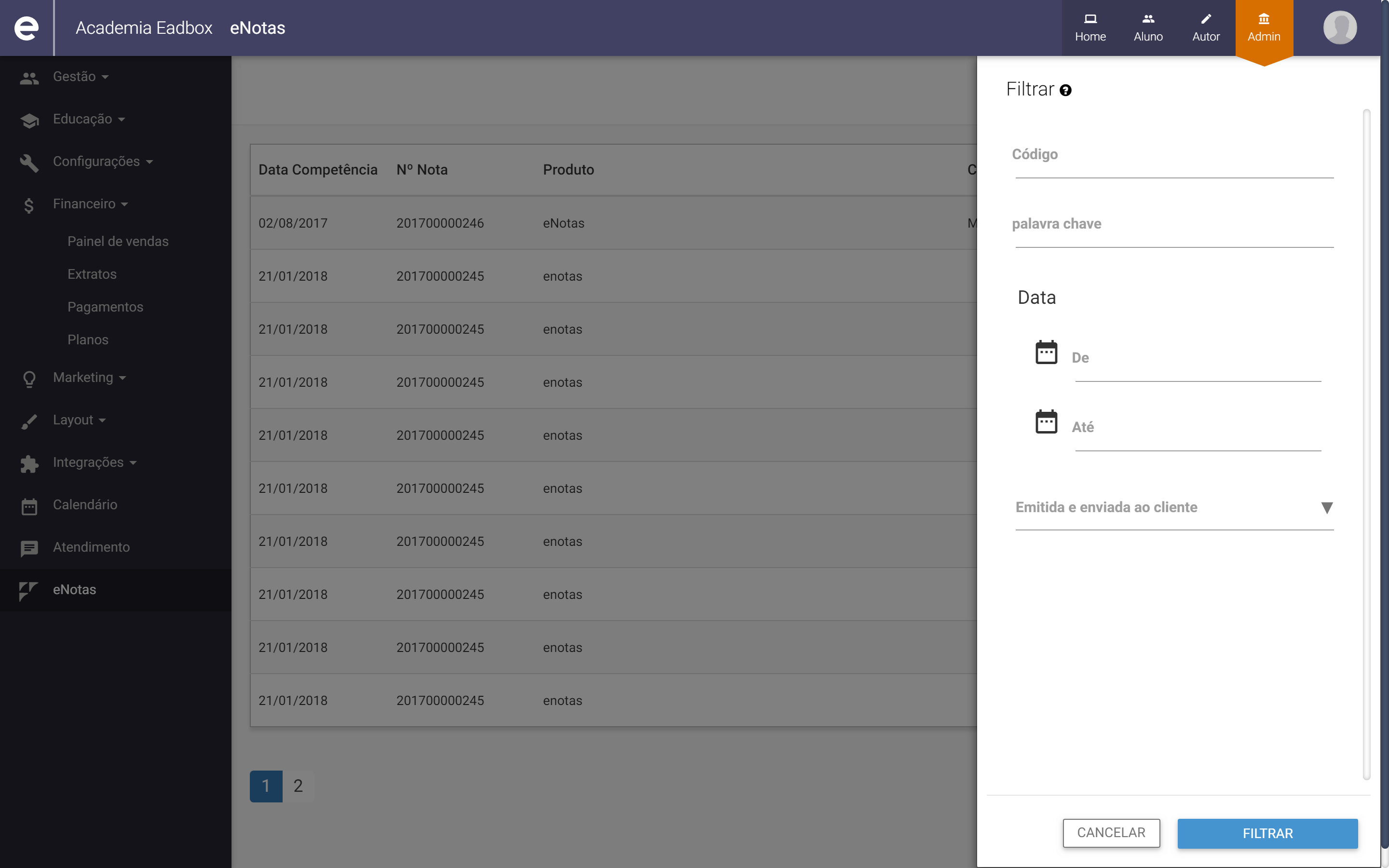The height and width of the screenshot is (868, 1389).
Task: Switch to the Home view
Action: pyautogui.click(x=1090, y=27)
